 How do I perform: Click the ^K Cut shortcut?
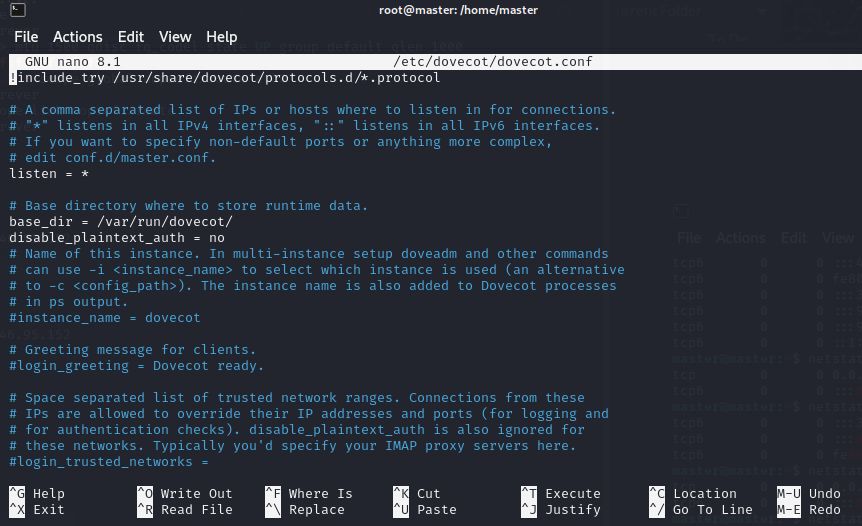417,494
